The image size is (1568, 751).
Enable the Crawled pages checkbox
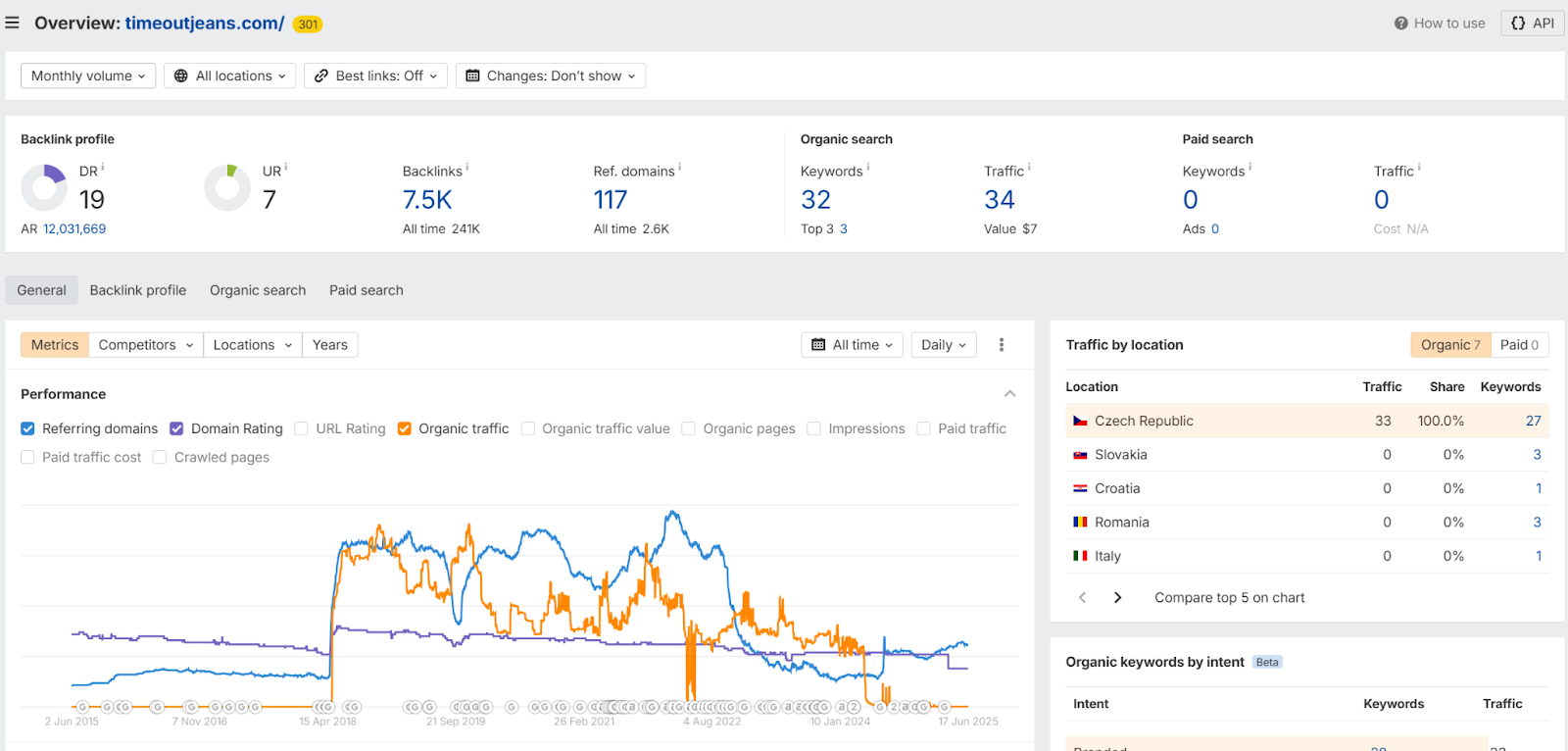coord(160,457)
